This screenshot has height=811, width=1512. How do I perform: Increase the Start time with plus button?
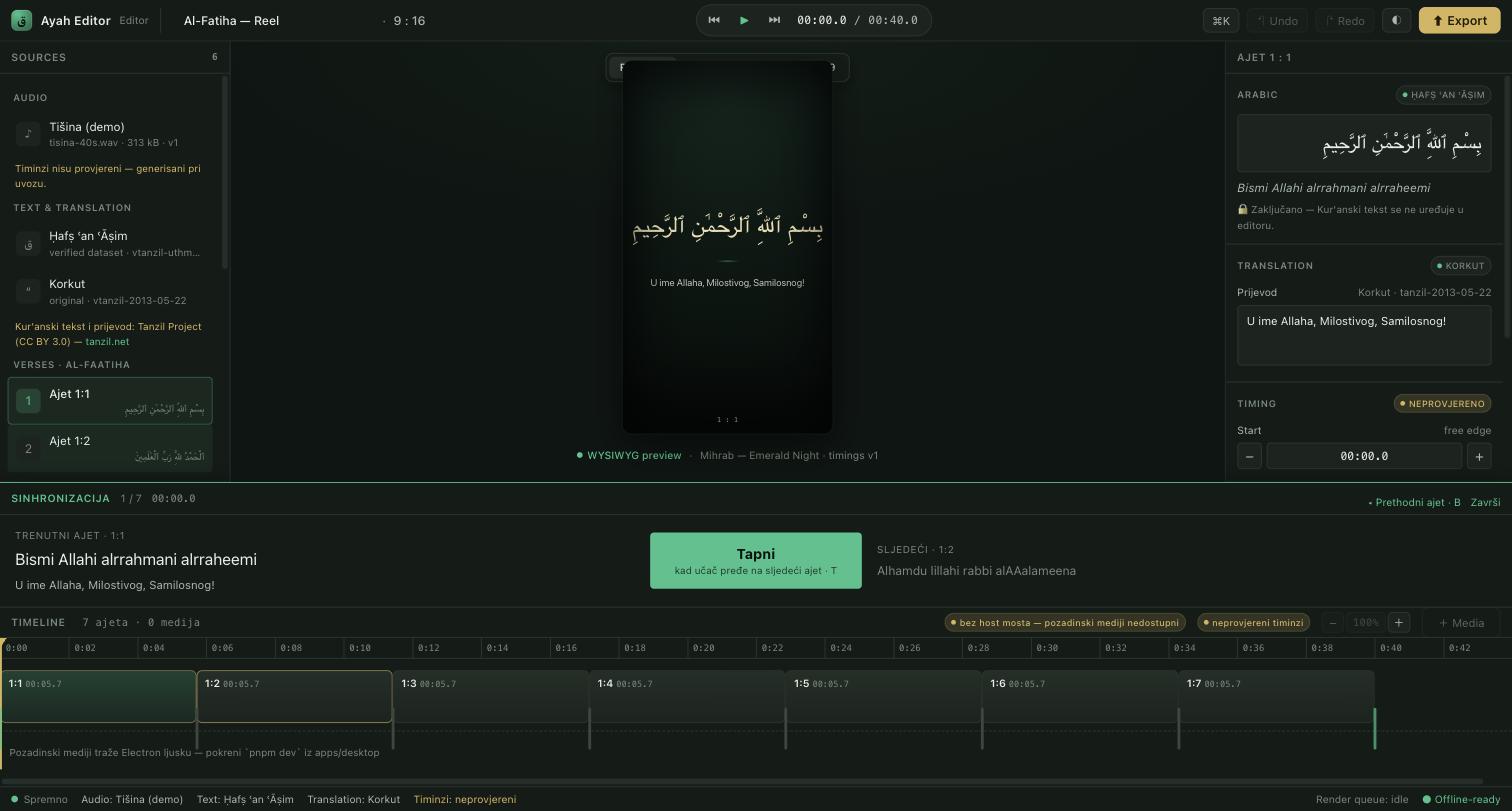coord(1479,456)
